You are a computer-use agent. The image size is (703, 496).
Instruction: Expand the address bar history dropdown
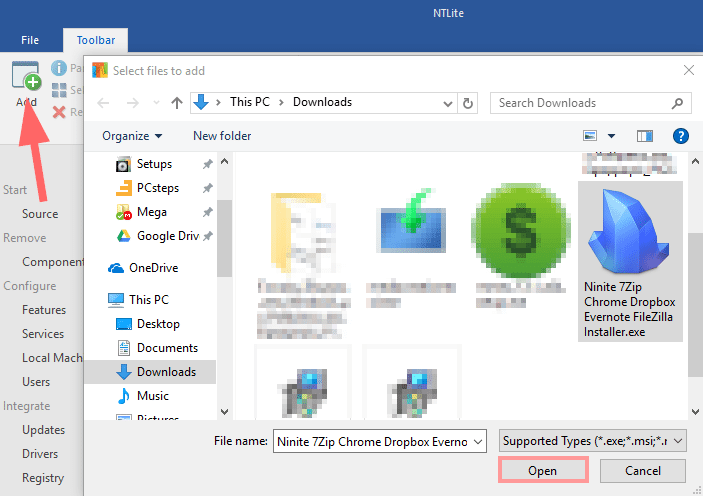(x=447, y=104)
